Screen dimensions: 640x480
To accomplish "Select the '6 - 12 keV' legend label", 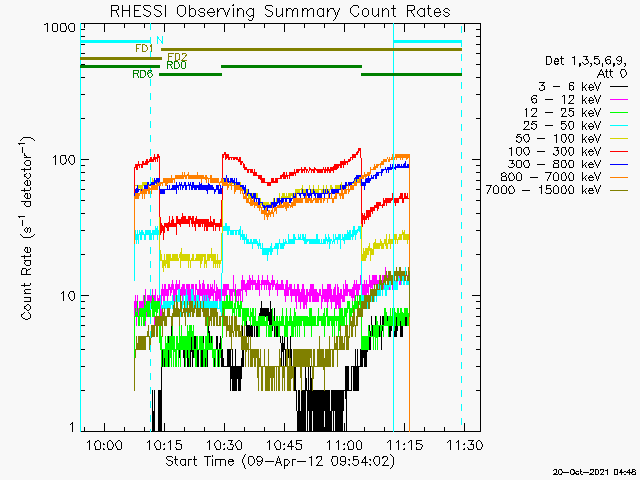I will pyautogui.click(x=565, y=100).
